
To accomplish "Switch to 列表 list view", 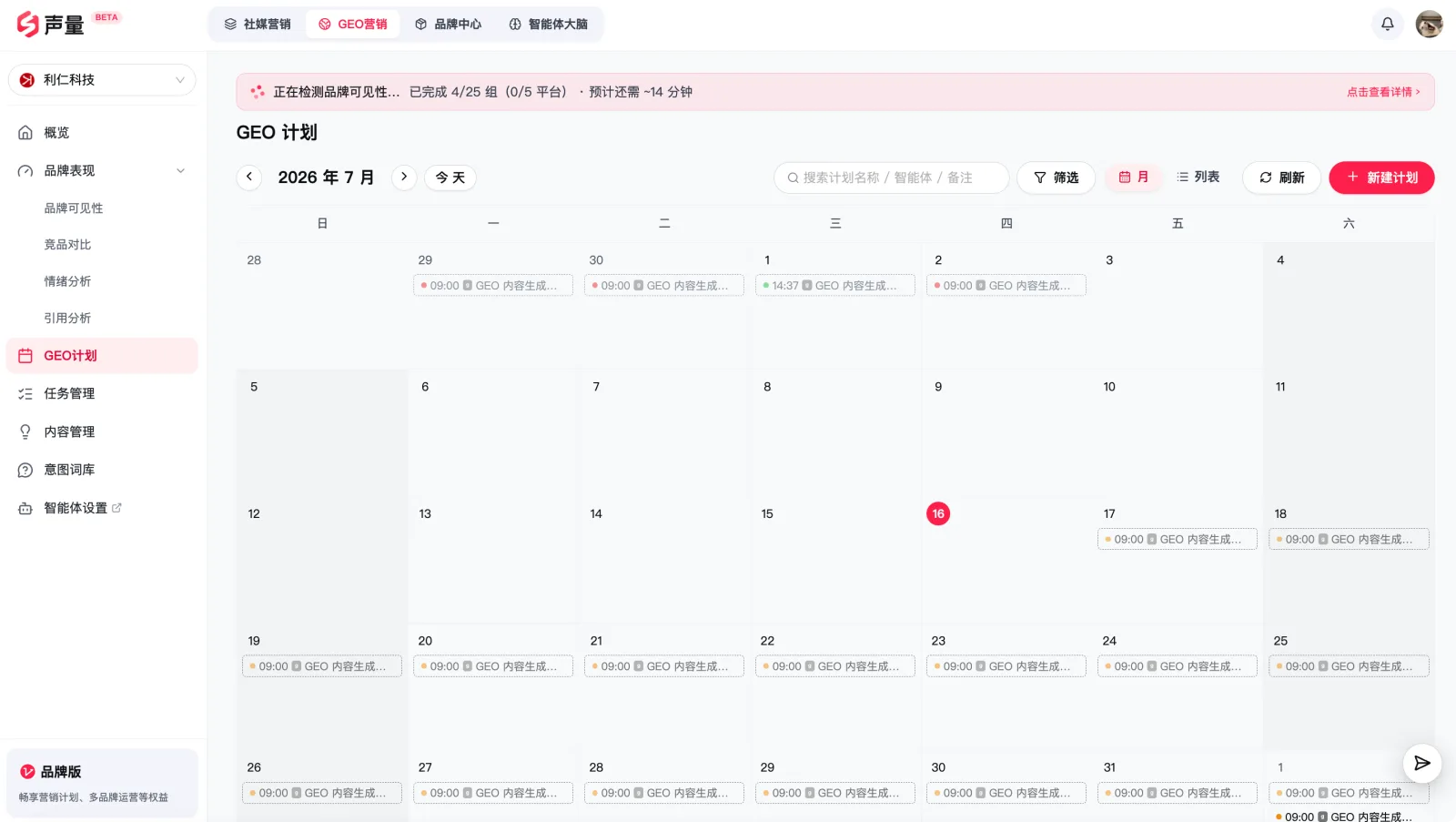I will pyautogui.click(x=1198, y=177).
